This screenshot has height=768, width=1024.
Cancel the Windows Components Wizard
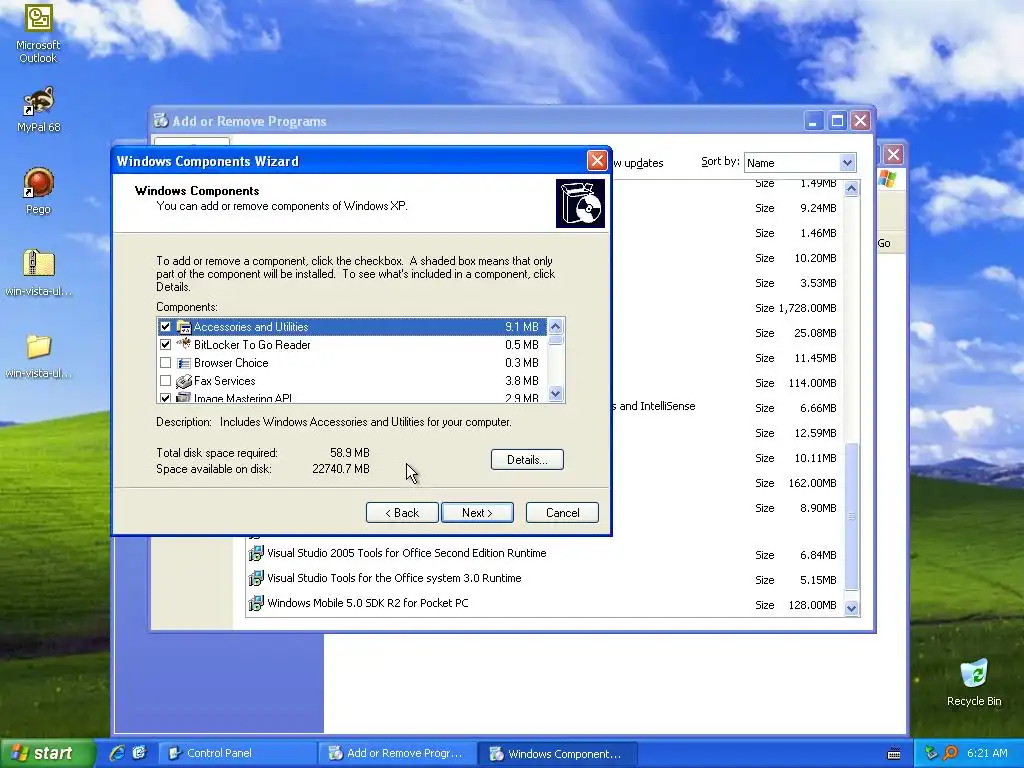coord(562,513)
